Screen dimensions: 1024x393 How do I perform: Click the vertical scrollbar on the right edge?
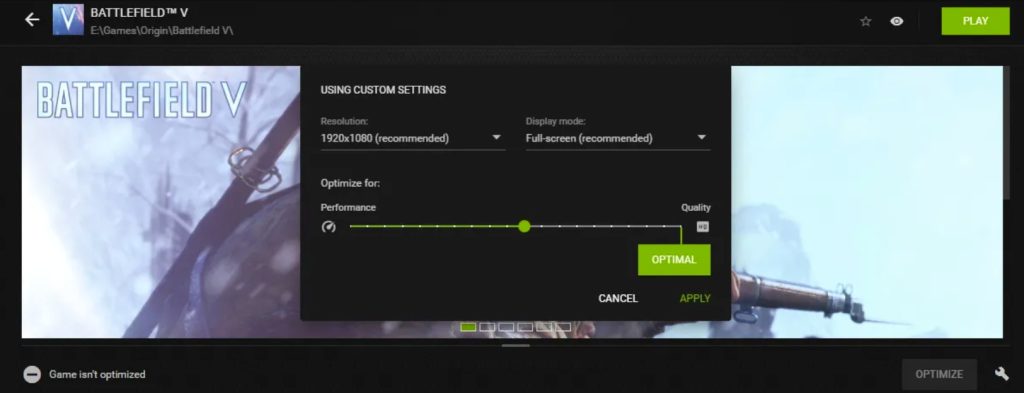coord(1006,134)
